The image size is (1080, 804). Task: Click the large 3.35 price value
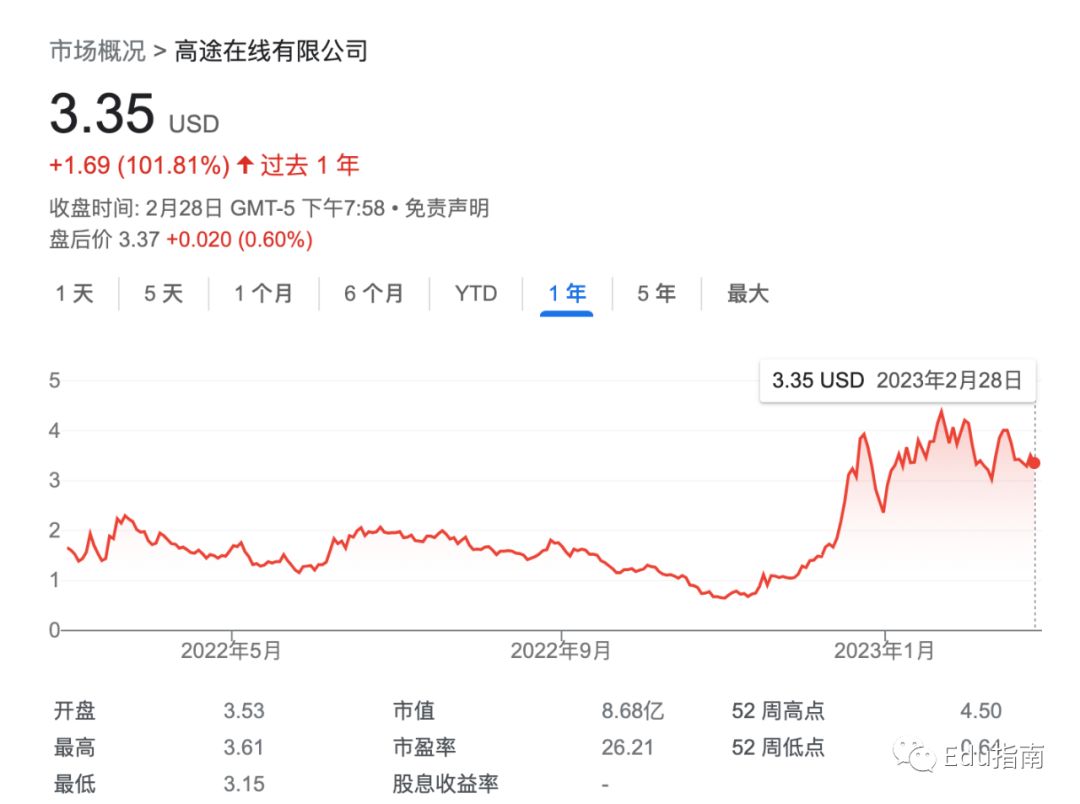tap(102, 114)
